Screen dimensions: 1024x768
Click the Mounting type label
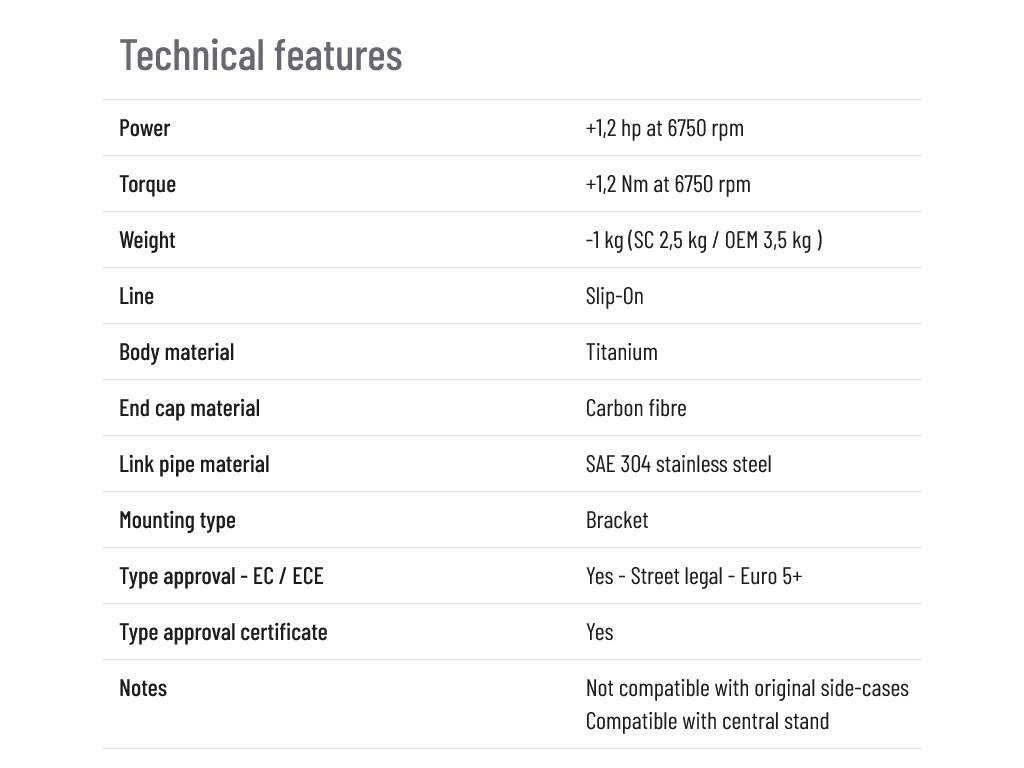(x=178, y=520)
